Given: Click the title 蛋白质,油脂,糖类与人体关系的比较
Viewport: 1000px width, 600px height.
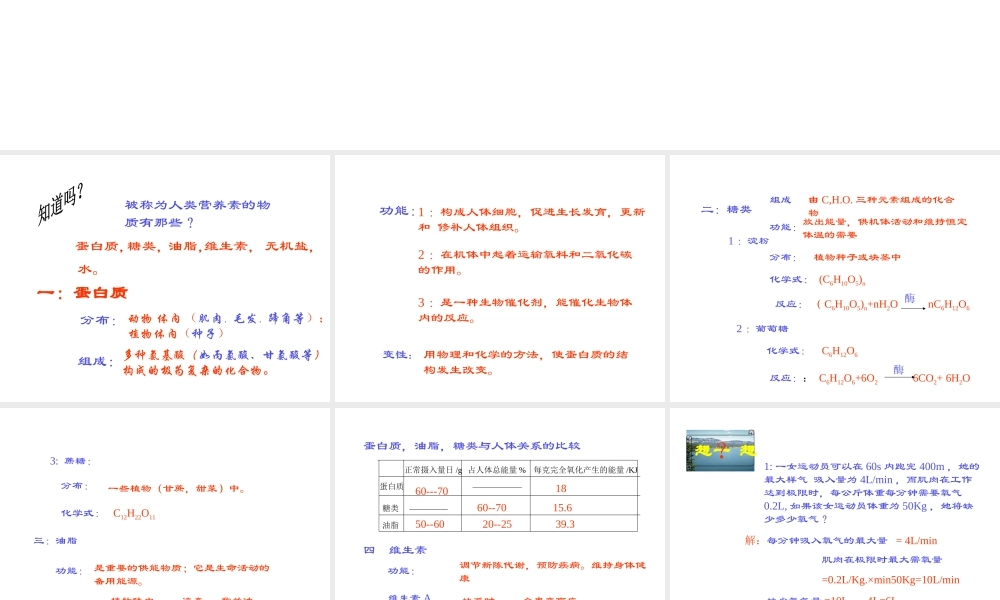Looking at the screenshot, I should [x=472, y=446].
